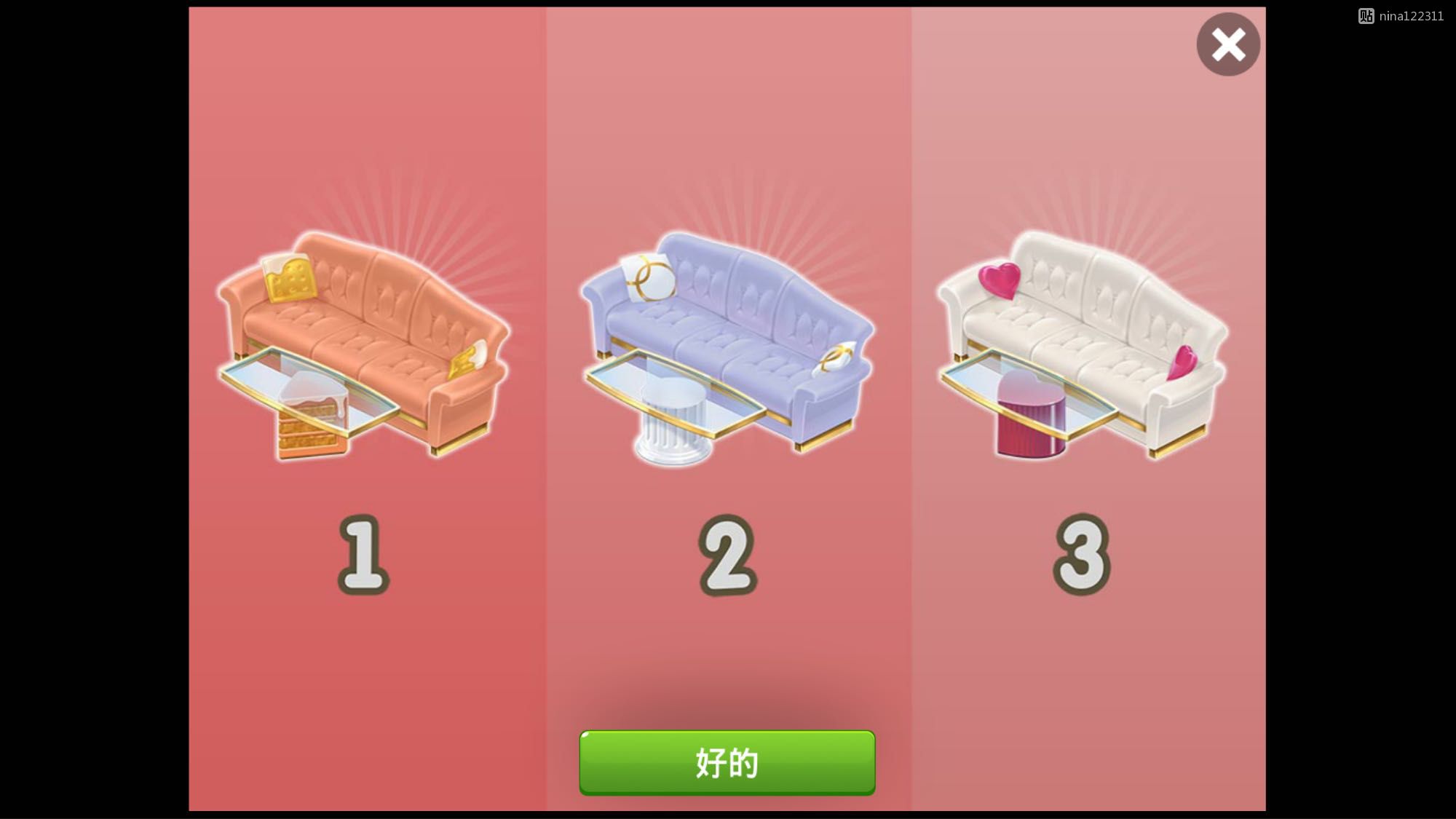This screenshot has height=819, width=1456.
Task: Click the nina122311 watermark text
Action: click(1411, 16)
